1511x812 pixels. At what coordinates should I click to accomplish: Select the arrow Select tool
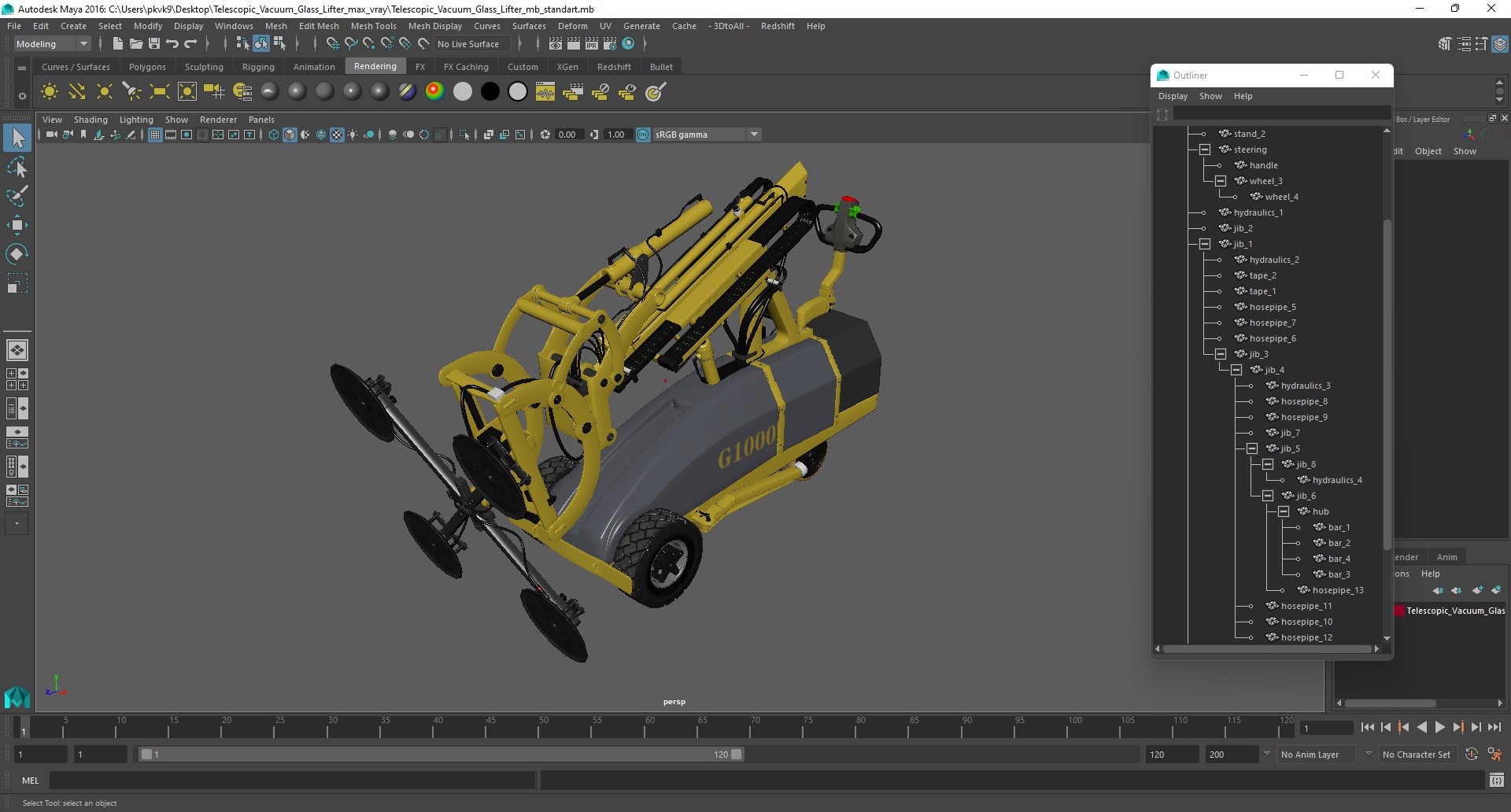point(17,138)
